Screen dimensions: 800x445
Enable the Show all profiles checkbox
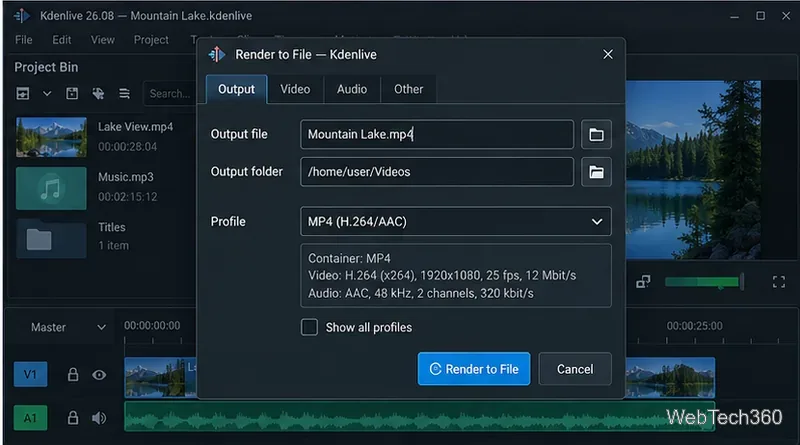[309, 327]
